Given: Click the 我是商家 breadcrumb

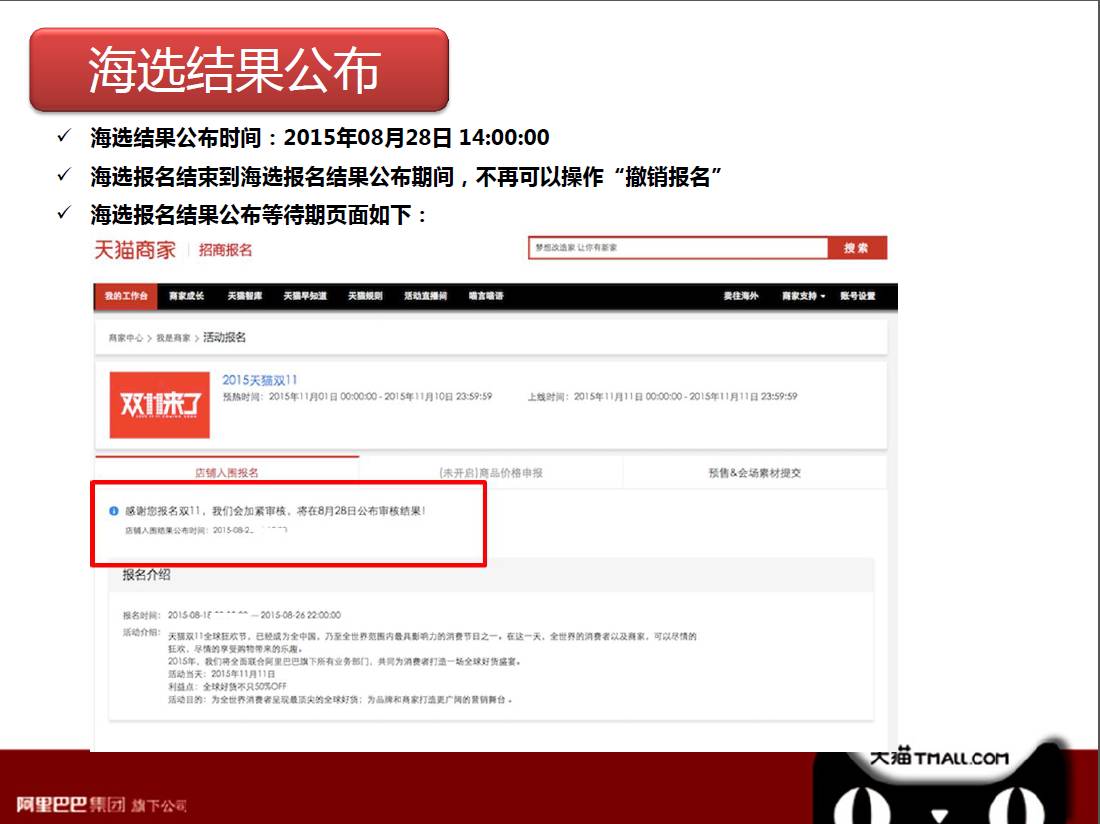Looking at the screenshot, I should (x=173, y=338).
